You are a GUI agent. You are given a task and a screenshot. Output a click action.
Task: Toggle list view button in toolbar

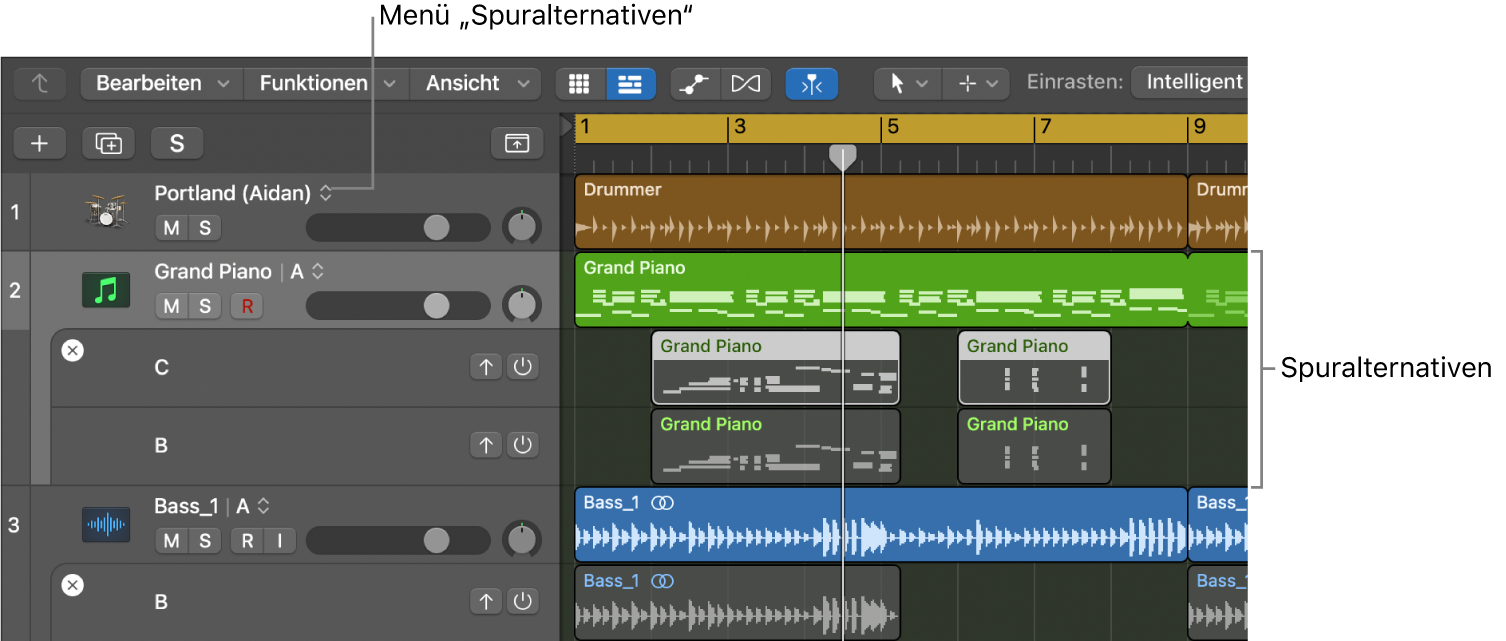point(630,84)
